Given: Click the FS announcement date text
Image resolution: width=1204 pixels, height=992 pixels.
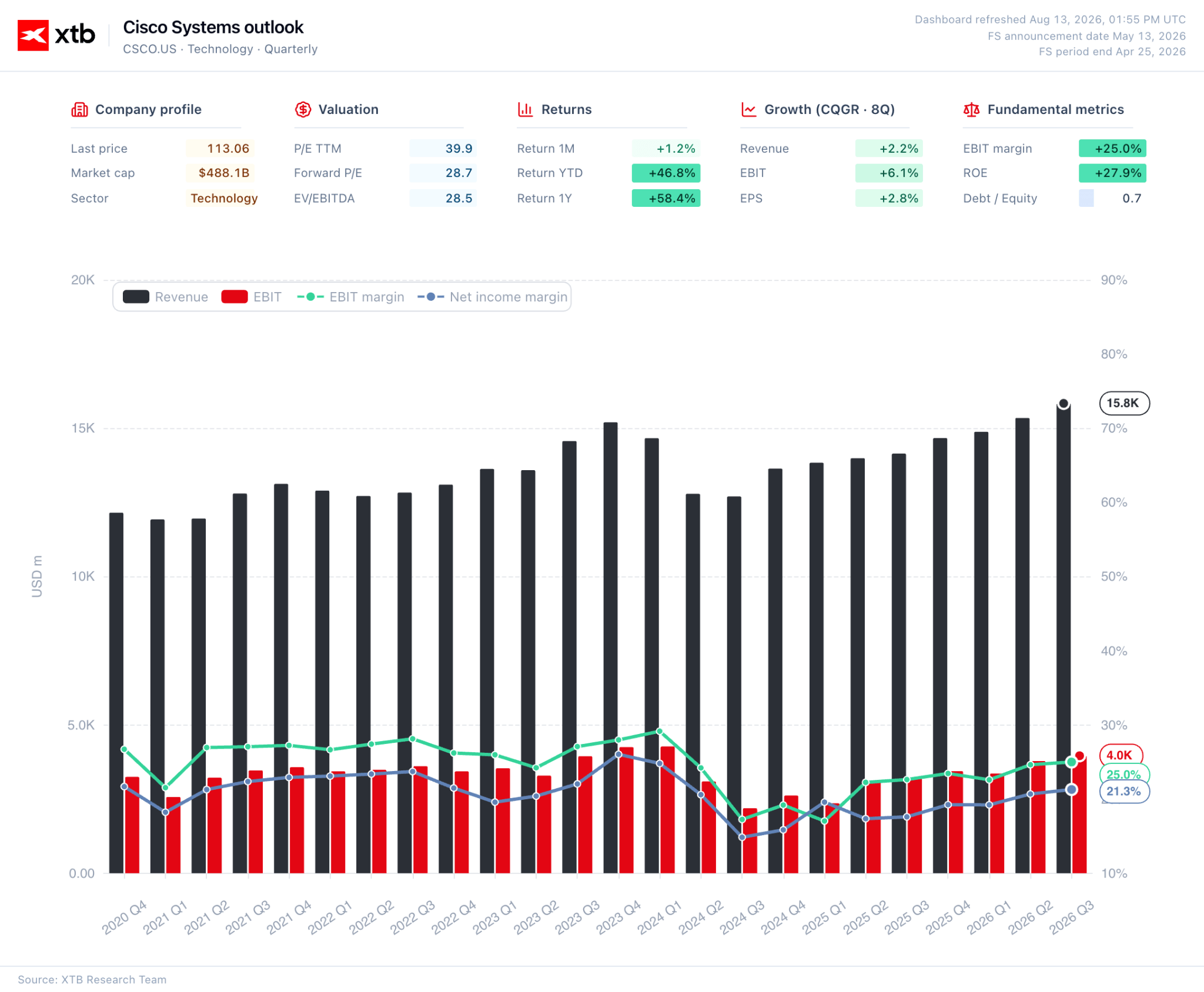Looking at the screenshot, I should (x=1086, y=36).
